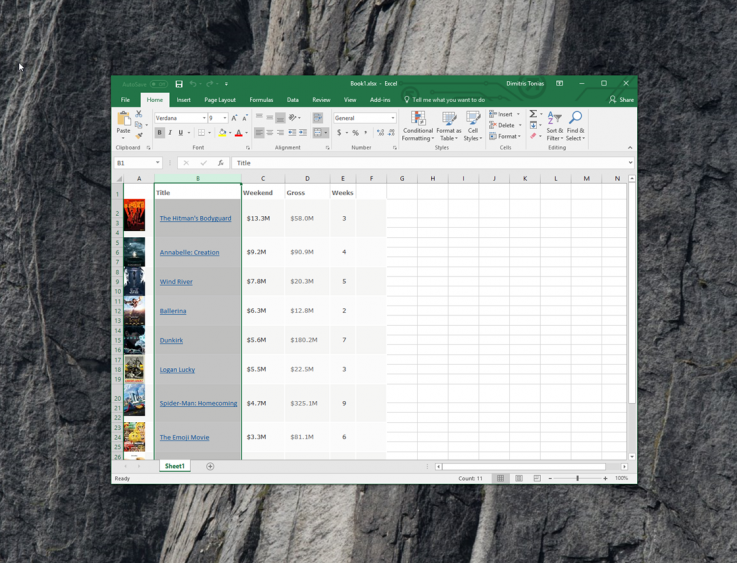
Task: Toggle the AutoSave switch
Action: [x=158, y=84]
